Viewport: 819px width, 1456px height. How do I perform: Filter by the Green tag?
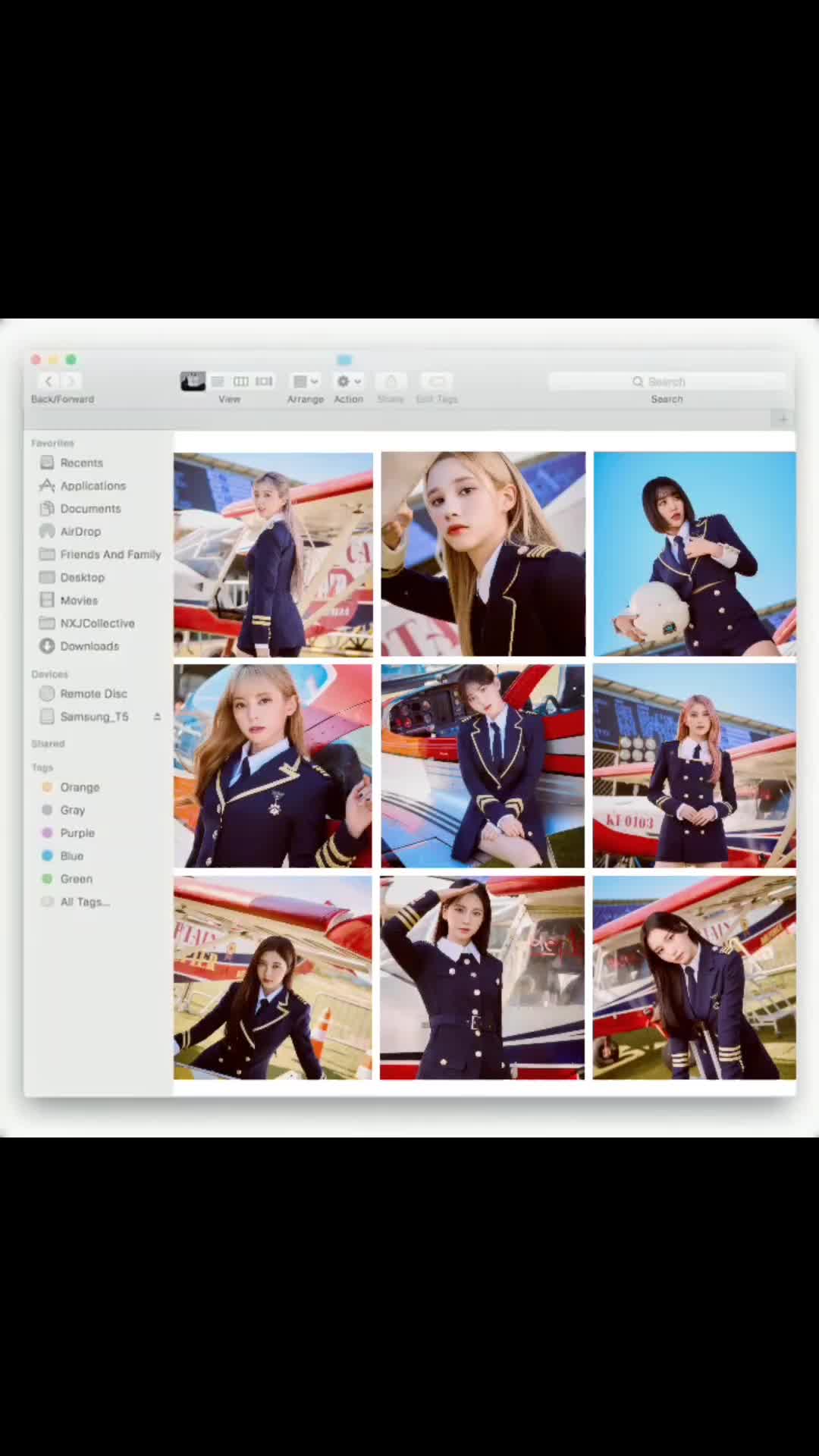(67, 879)
